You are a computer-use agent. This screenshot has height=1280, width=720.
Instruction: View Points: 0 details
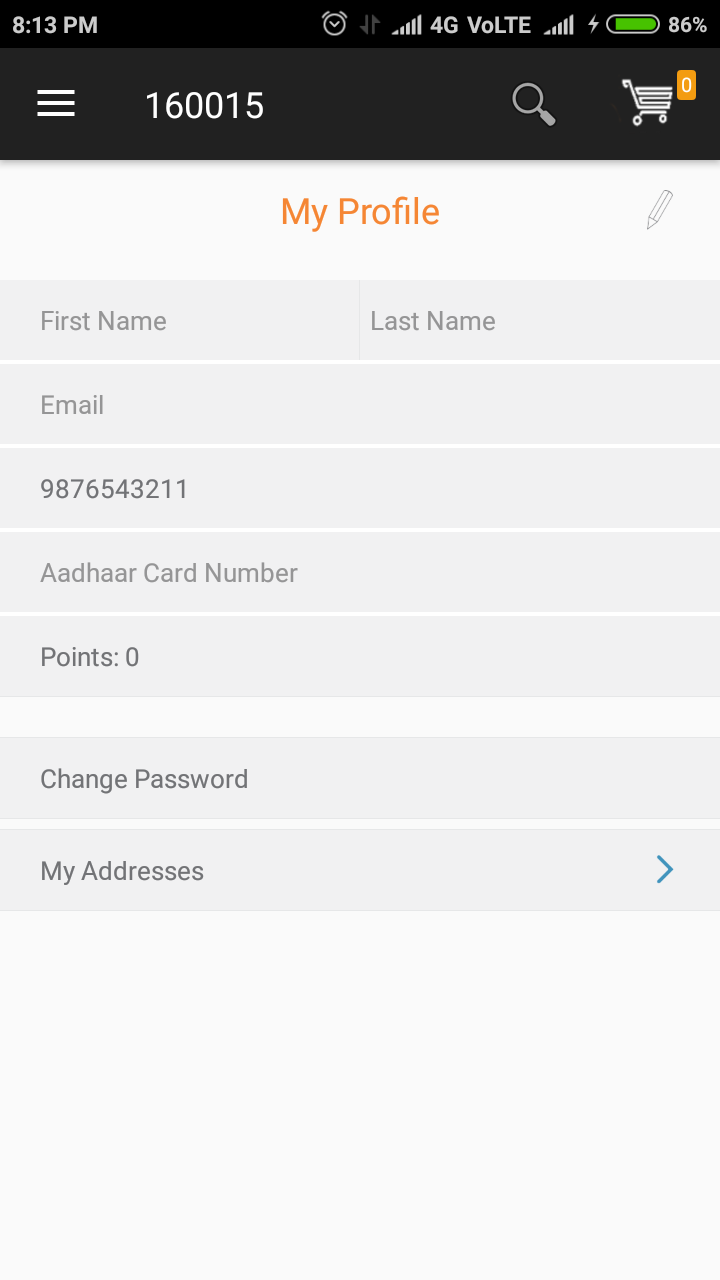(360, 656)
